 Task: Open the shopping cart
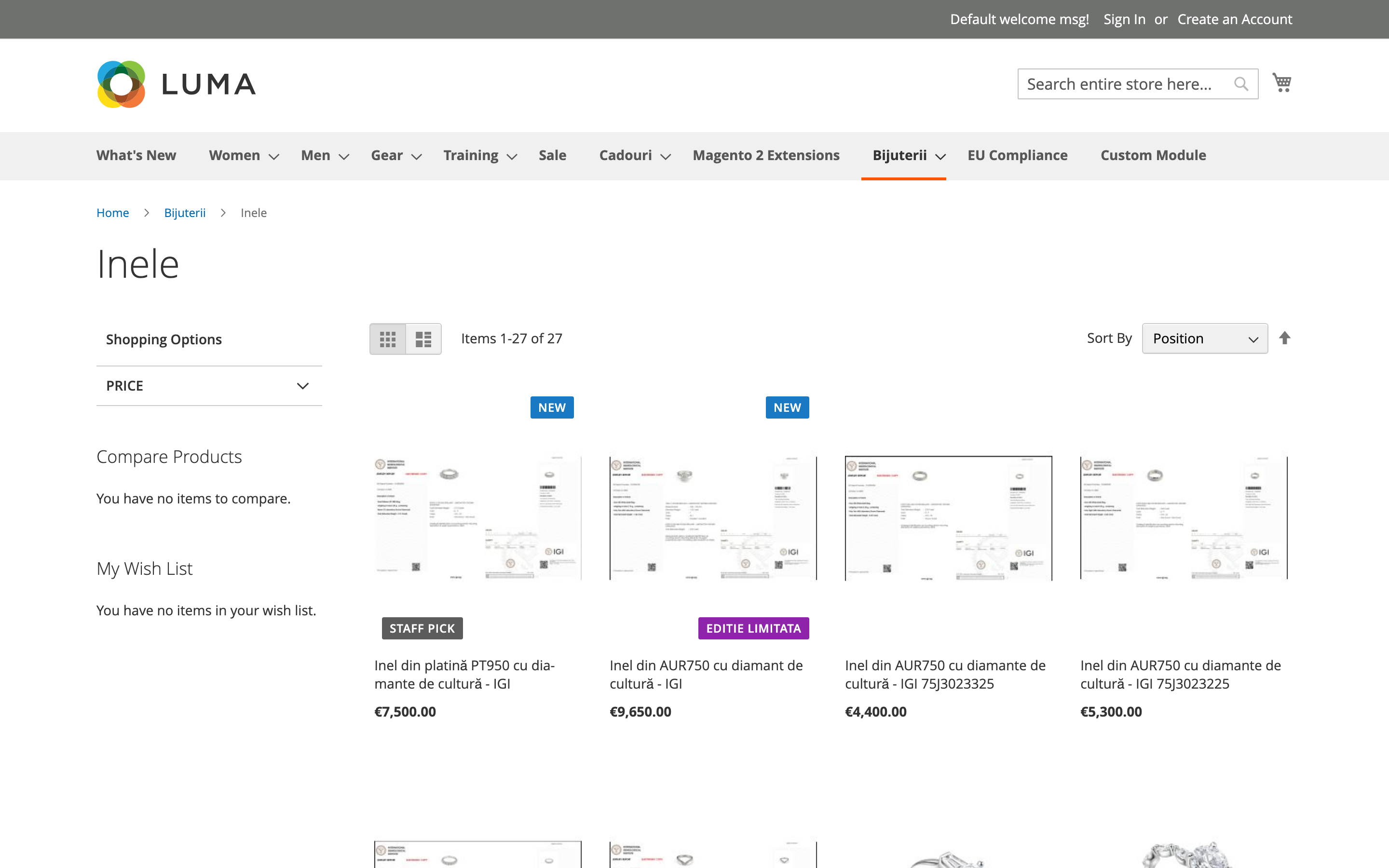[1281, 82]
